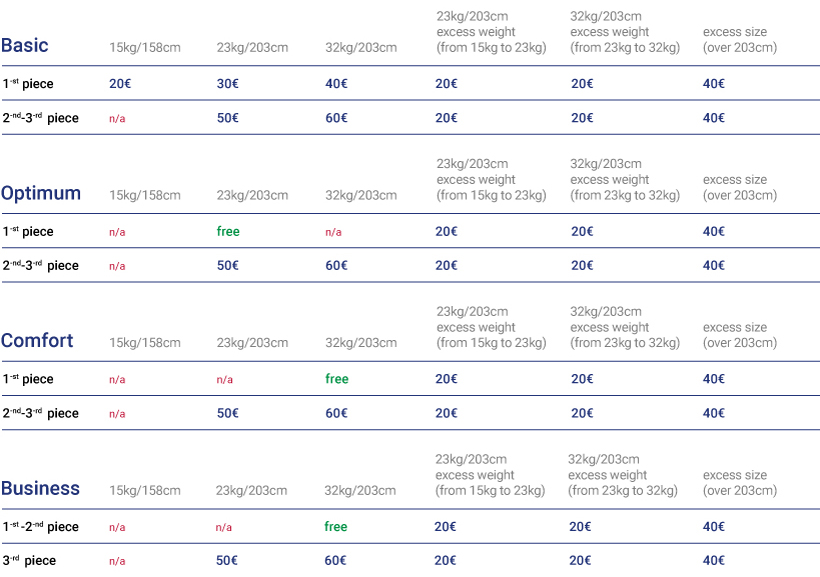Click the free label in Business 1st-2nd piece
This screenshot has width=820, height=577.
coord(336,526)
